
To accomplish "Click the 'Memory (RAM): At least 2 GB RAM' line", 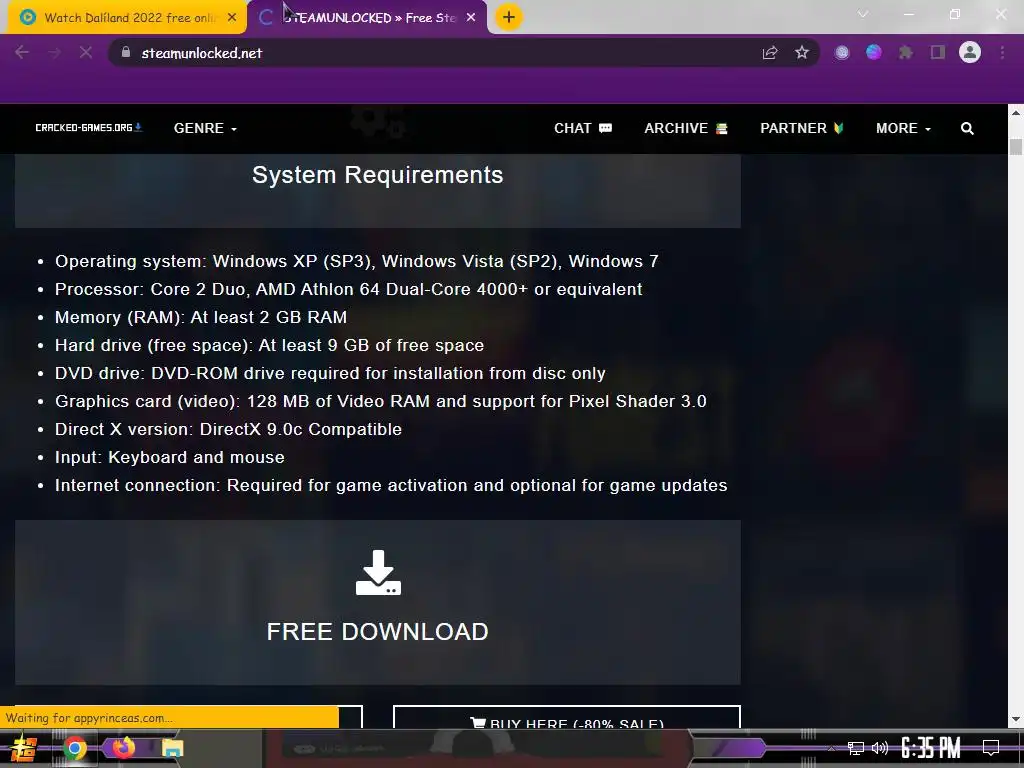I will click(201, 317).
